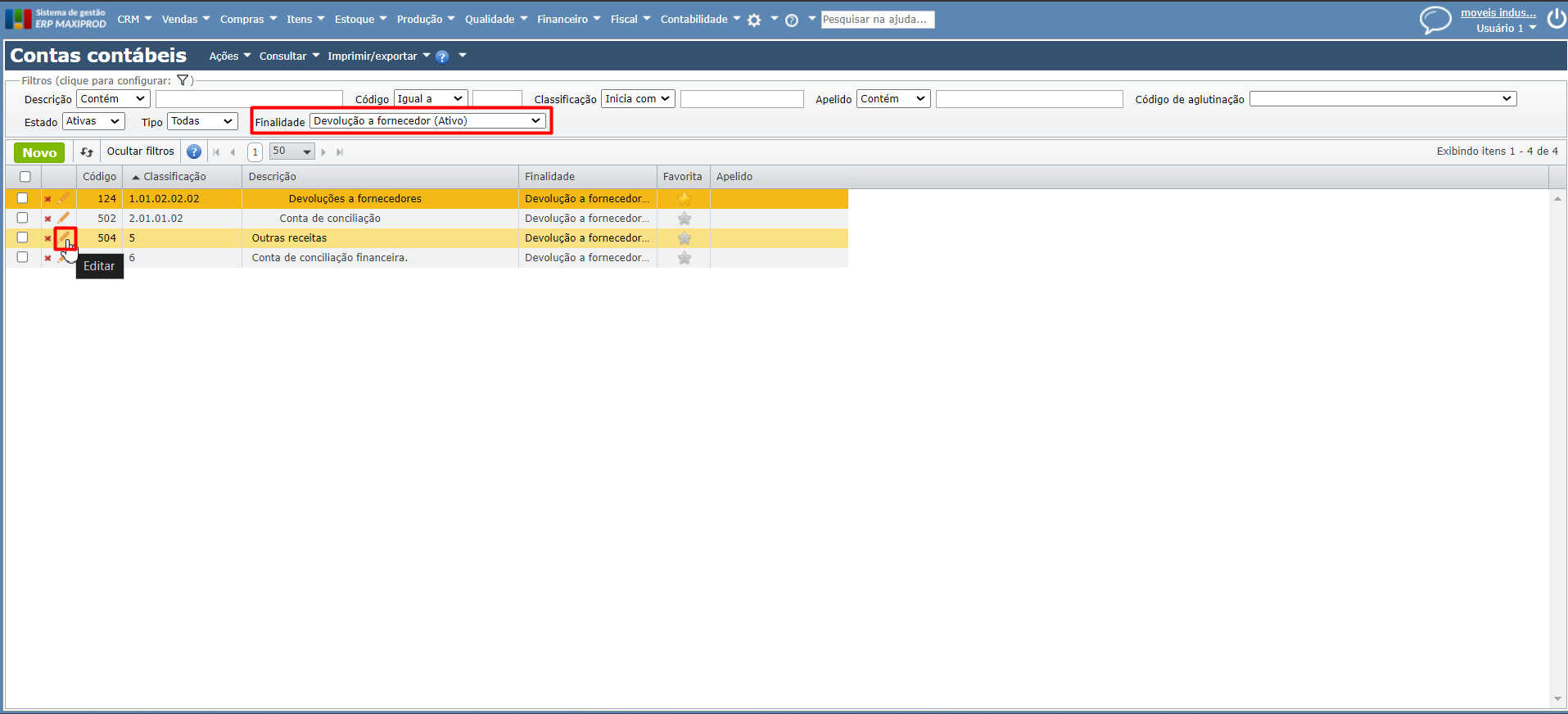Open the Fiscal menu

coord(630,20)
